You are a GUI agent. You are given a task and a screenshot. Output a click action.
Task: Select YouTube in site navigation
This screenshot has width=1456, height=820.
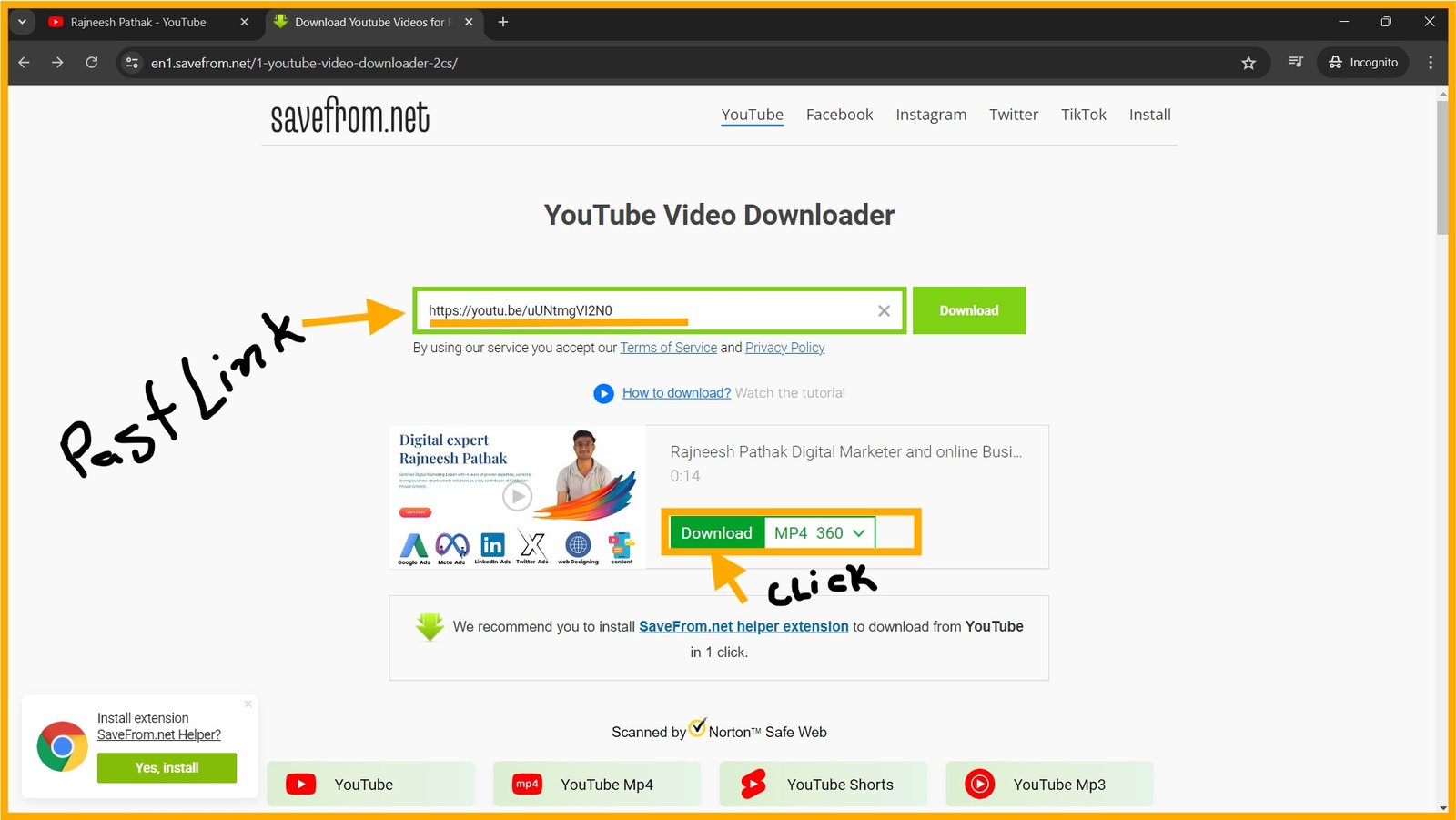pyautogui.click(x=752, y=115)
